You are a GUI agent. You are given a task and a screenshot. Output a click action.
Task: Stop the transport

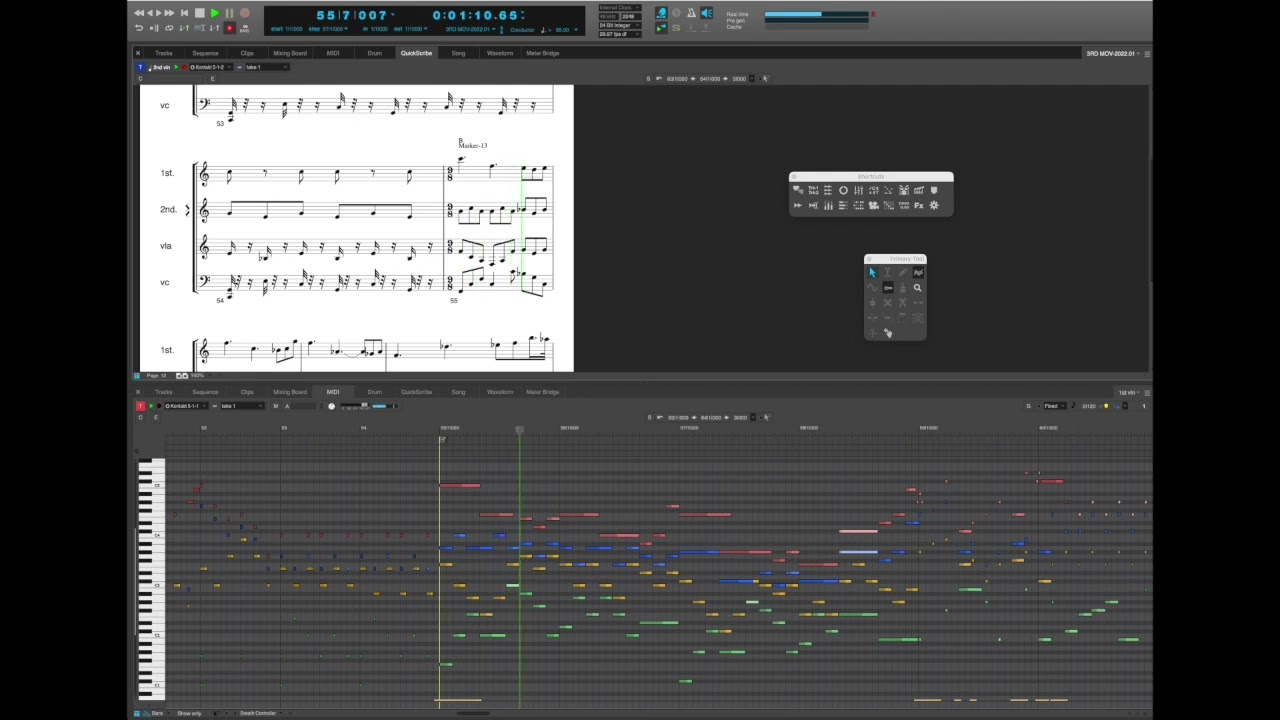point(199,13)
